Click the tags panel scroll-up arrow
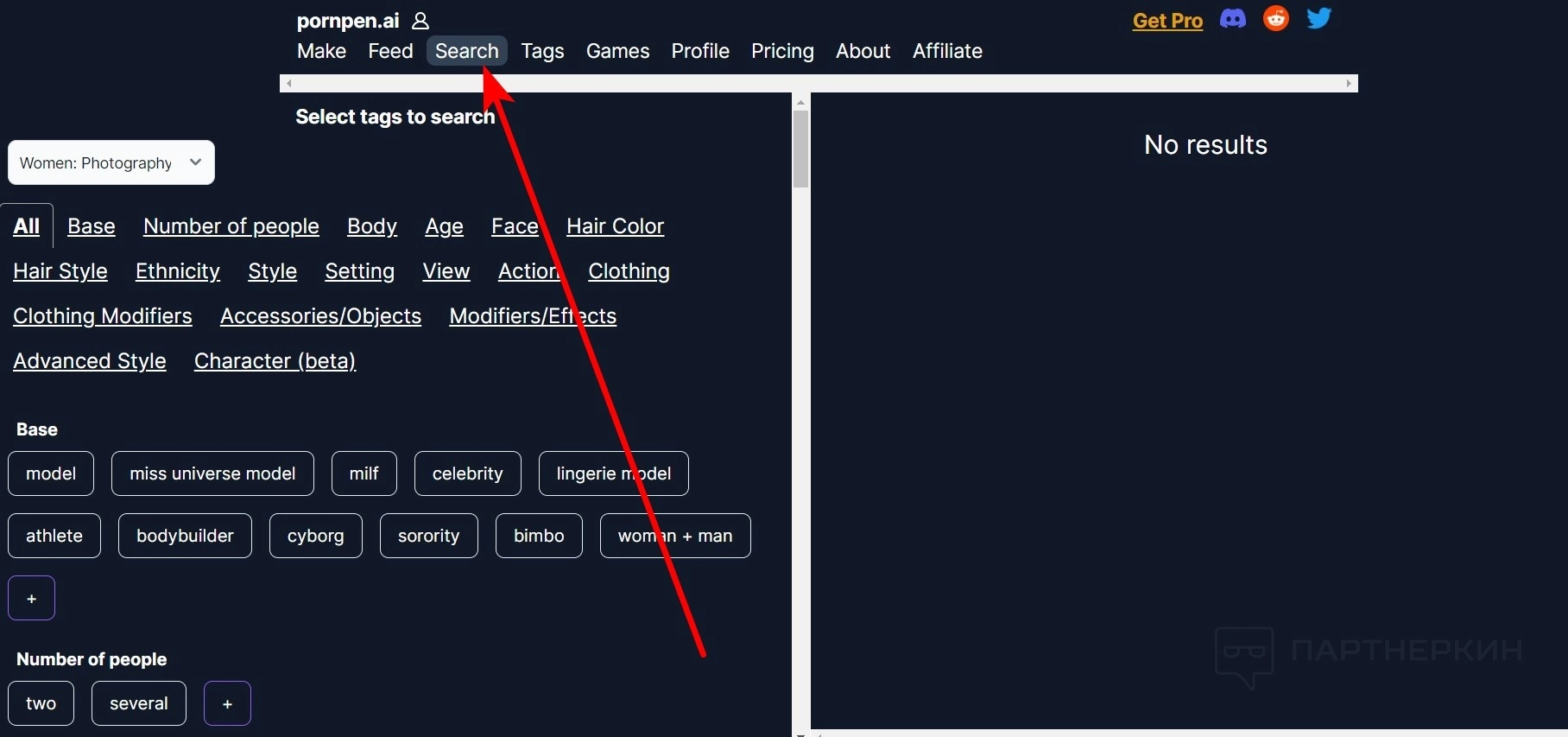This screenshot has width=1568, height=737. click(801, 102)
